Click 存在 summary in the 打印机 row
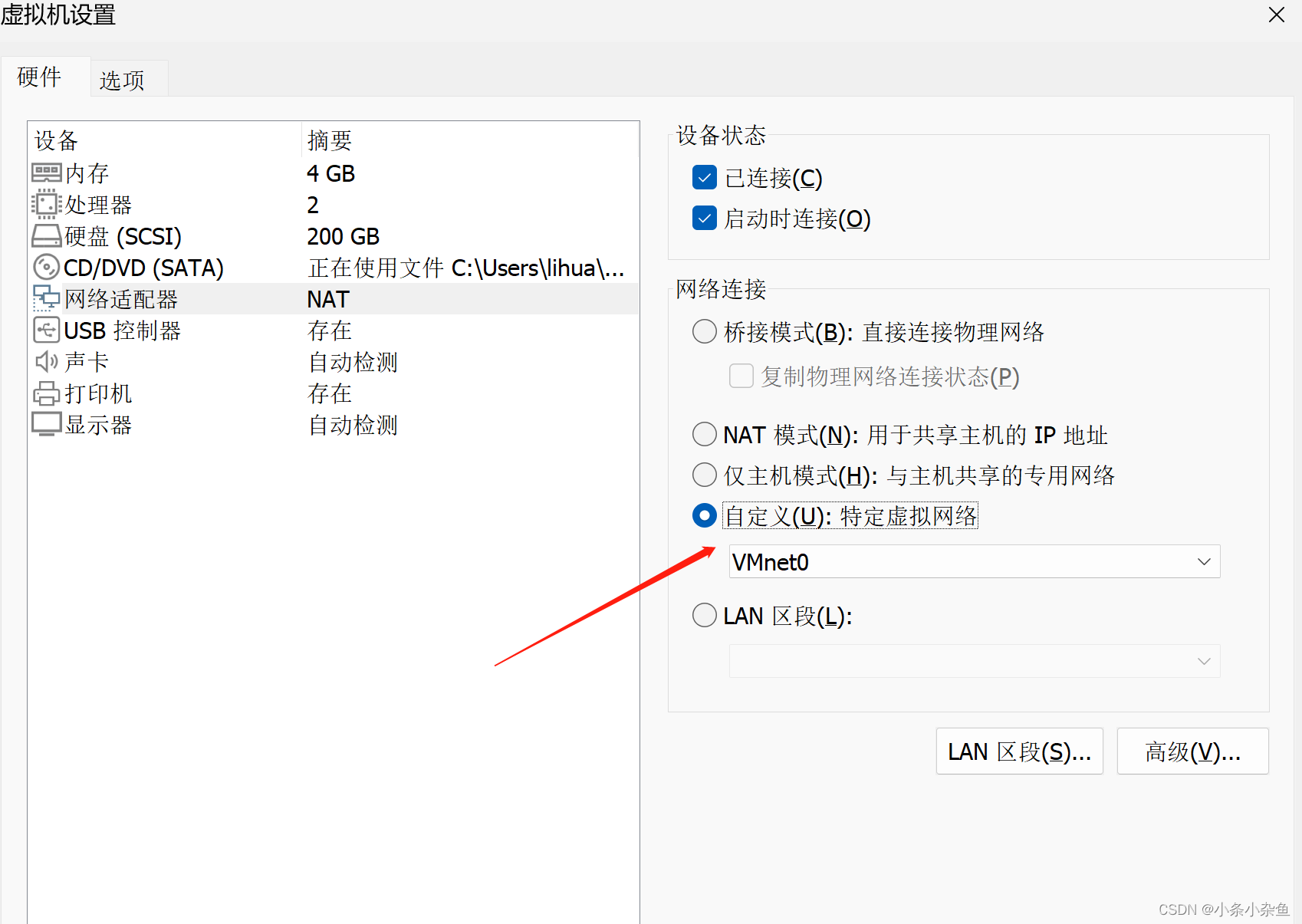Screen dimensions: 1302x924 point(330,393)
